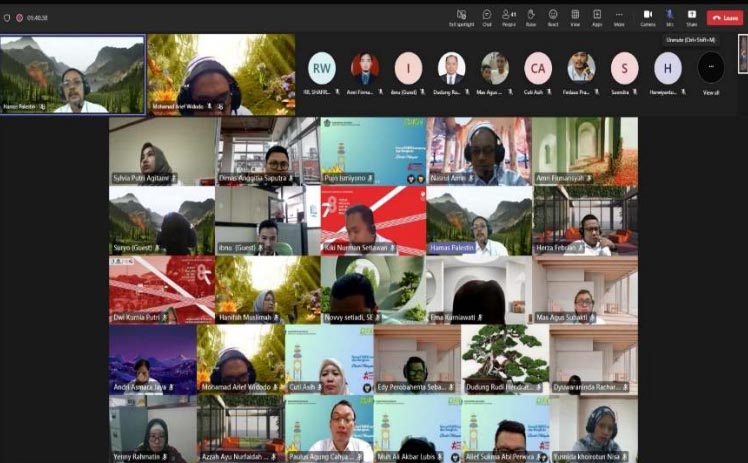The image size is (748, 463).
Task: Open the View layout menu
Action: click(575, 17)
